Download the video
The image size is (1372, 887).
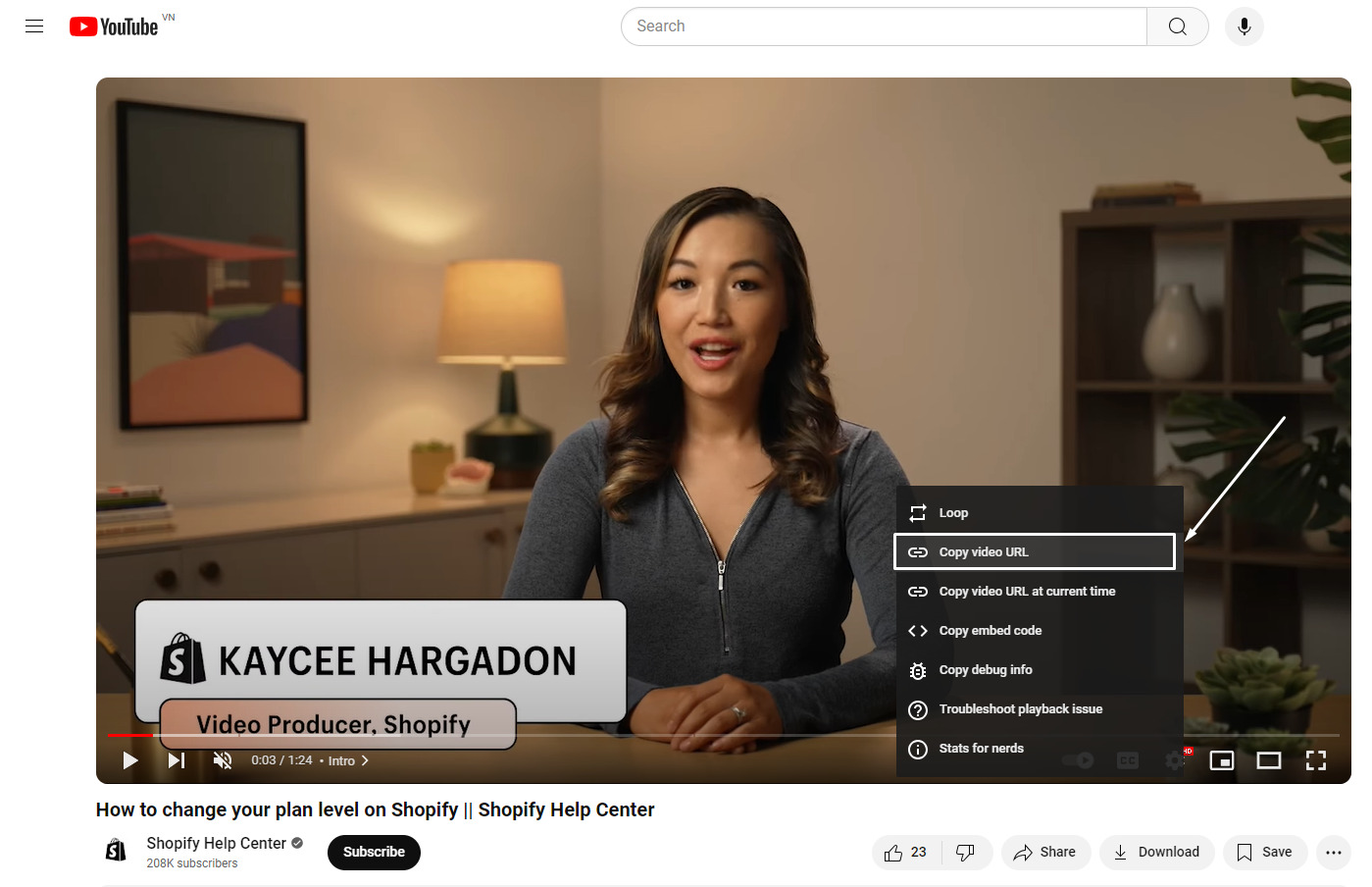tap(1157, 853)
